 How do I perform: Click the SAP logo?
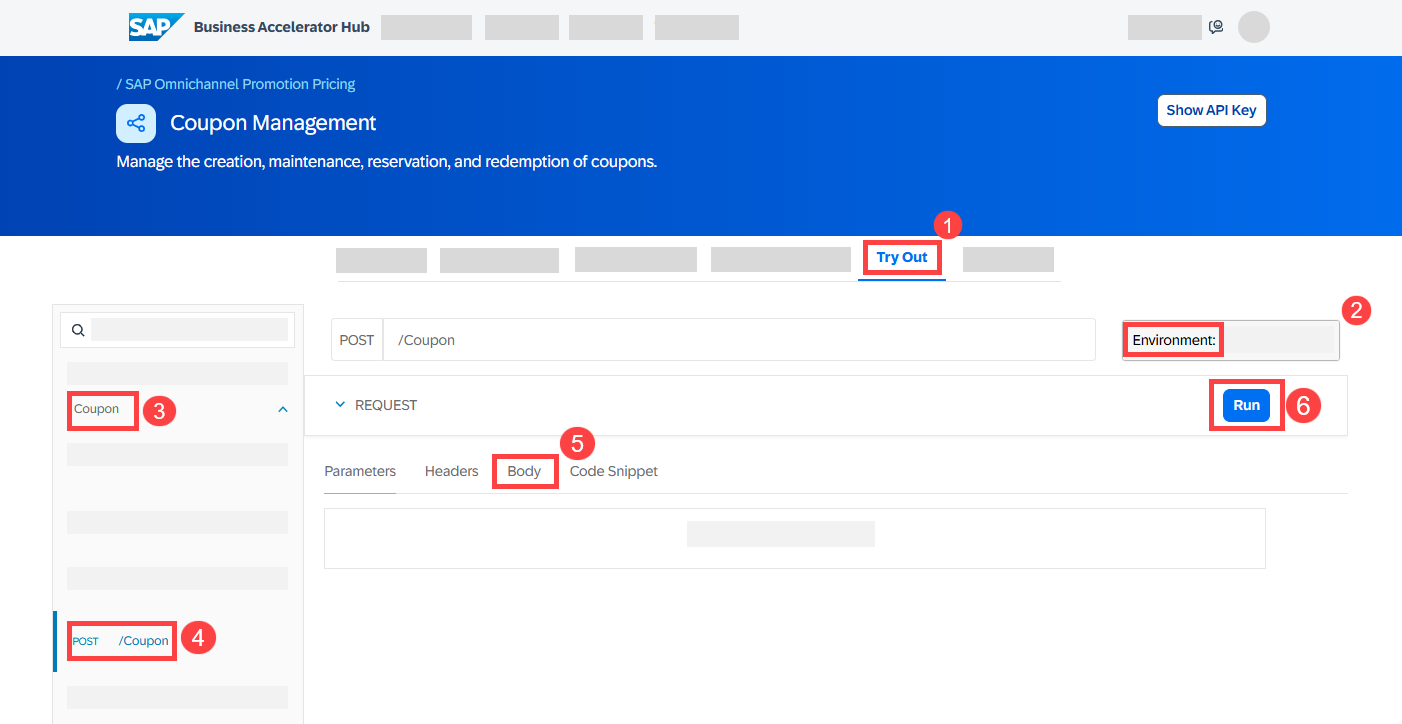point(156,27)
